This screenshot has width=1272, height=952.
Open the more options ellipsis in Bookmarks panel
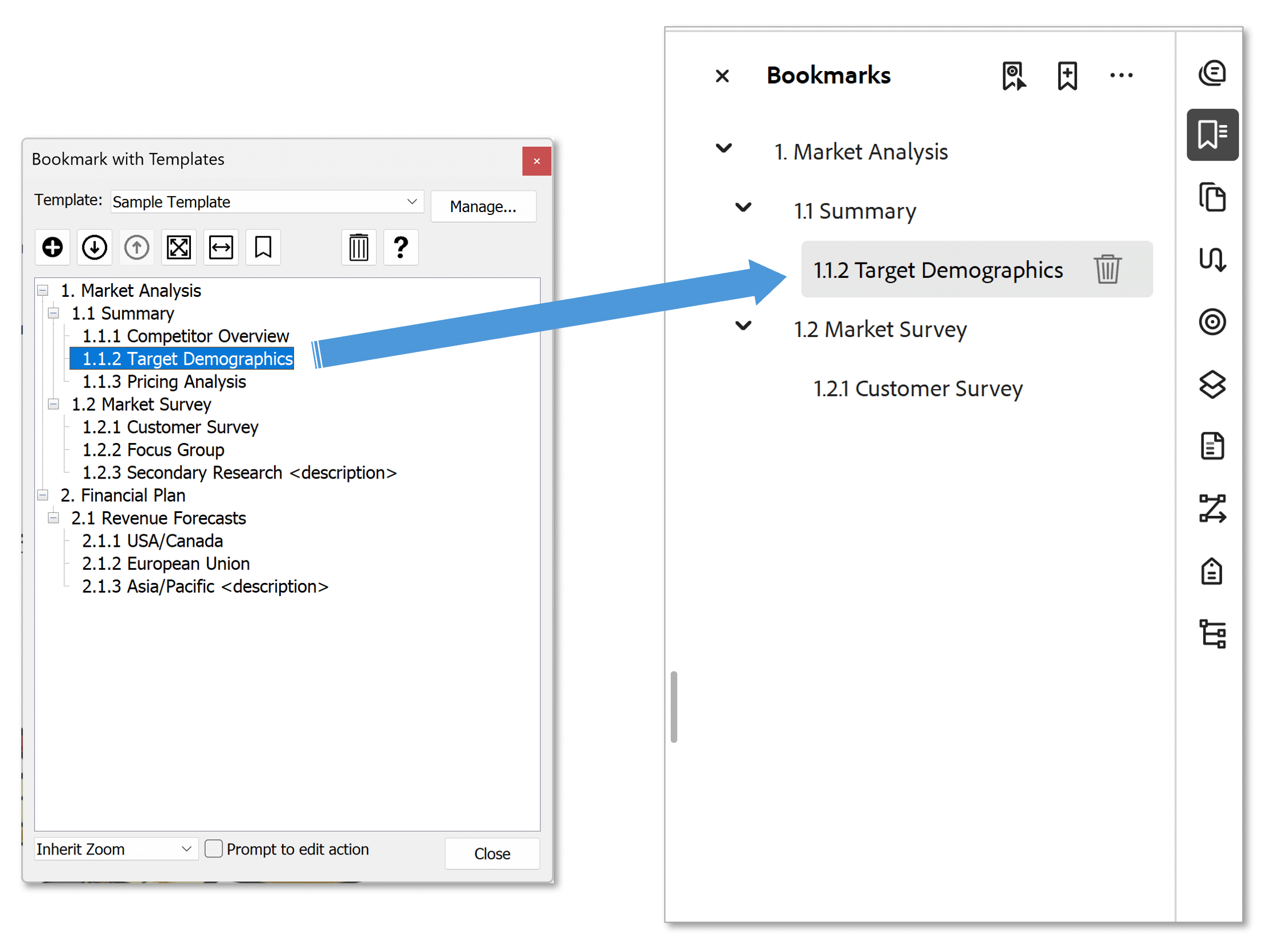coord(1121,75)
